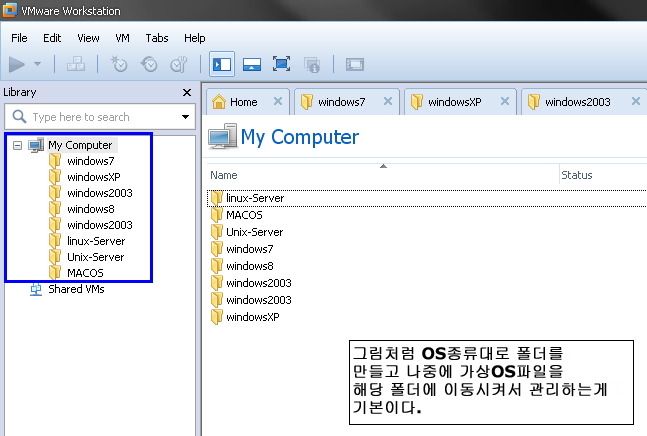Toggle the library sidebar view icon
The image size is (647, 436).
click(x=222, y=64)
